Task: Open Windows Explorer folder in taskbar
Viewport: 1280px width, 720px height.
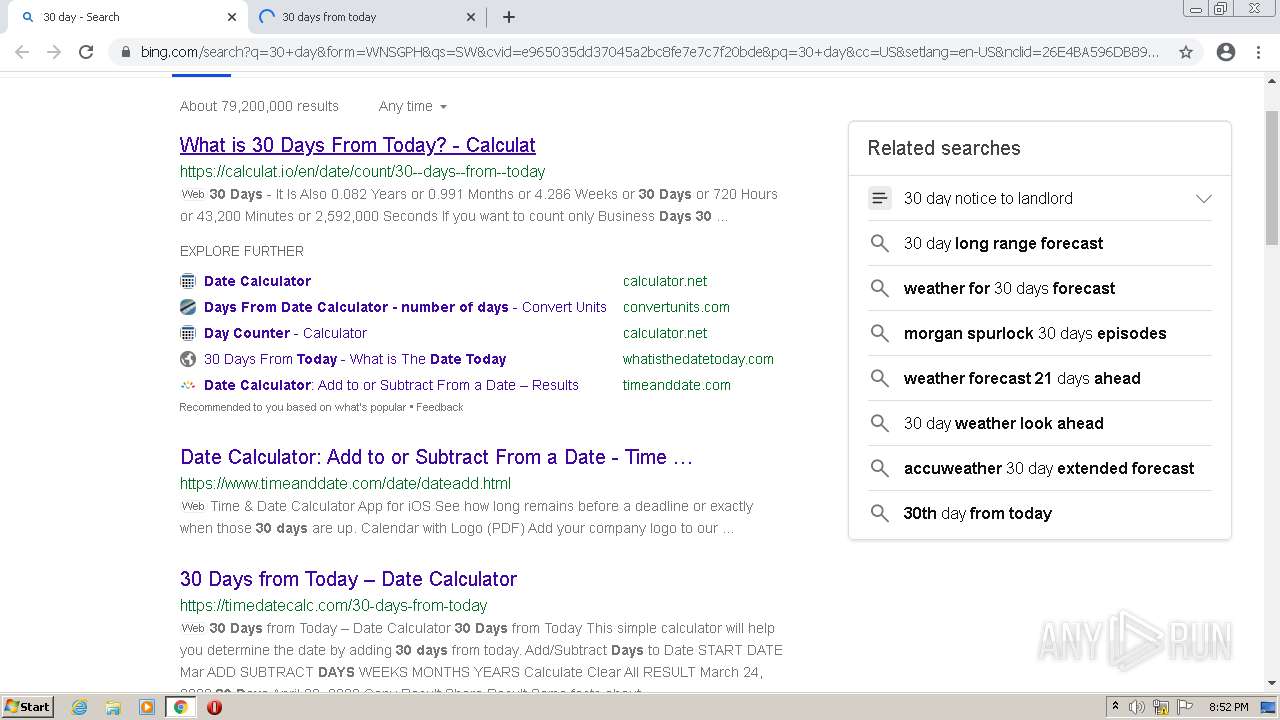Action: pyautogui.click(x=113, y=707)
